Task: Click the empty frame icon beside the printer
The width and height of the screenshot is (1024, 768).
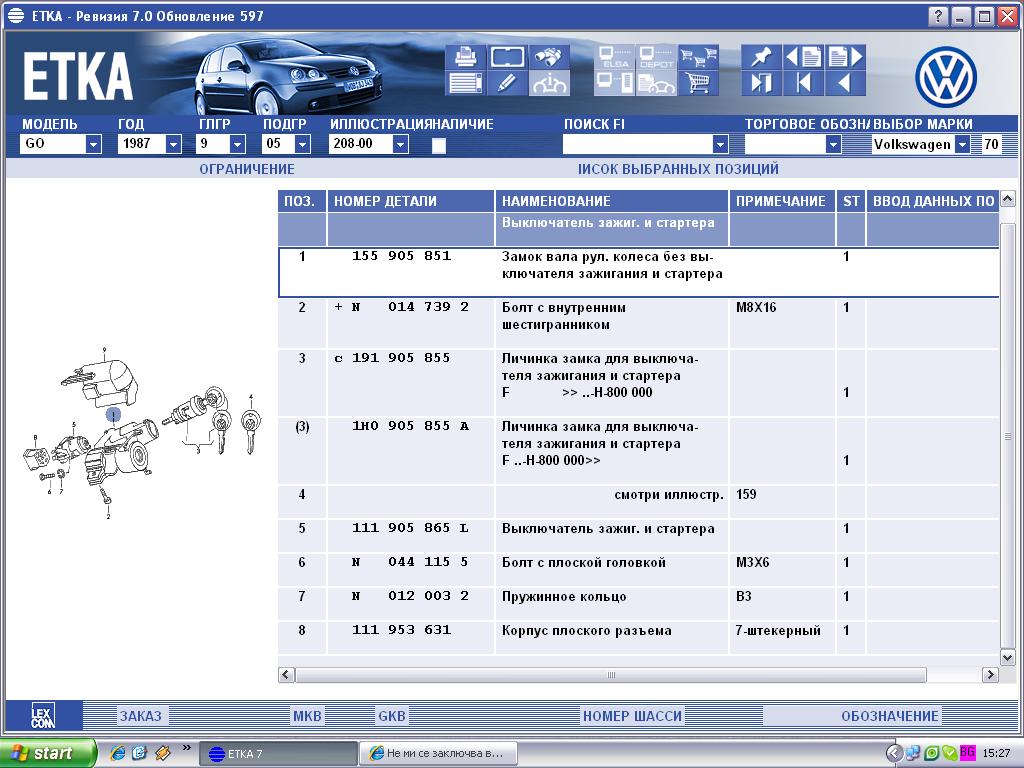Action: [507, 57]
